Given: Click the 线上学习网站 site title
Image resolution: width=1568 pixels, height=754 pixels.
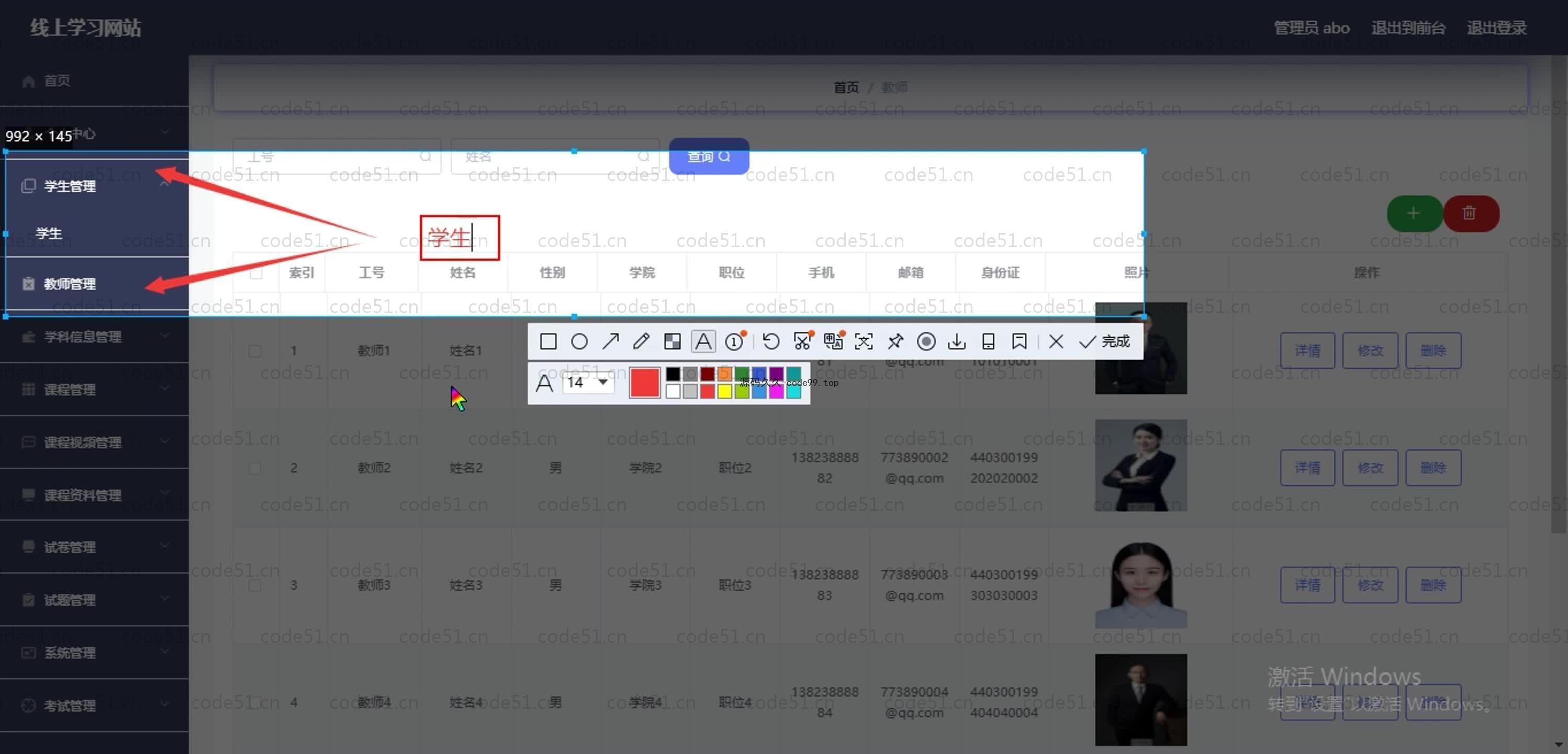Looking at the screenshot, I should click(86, 28).
